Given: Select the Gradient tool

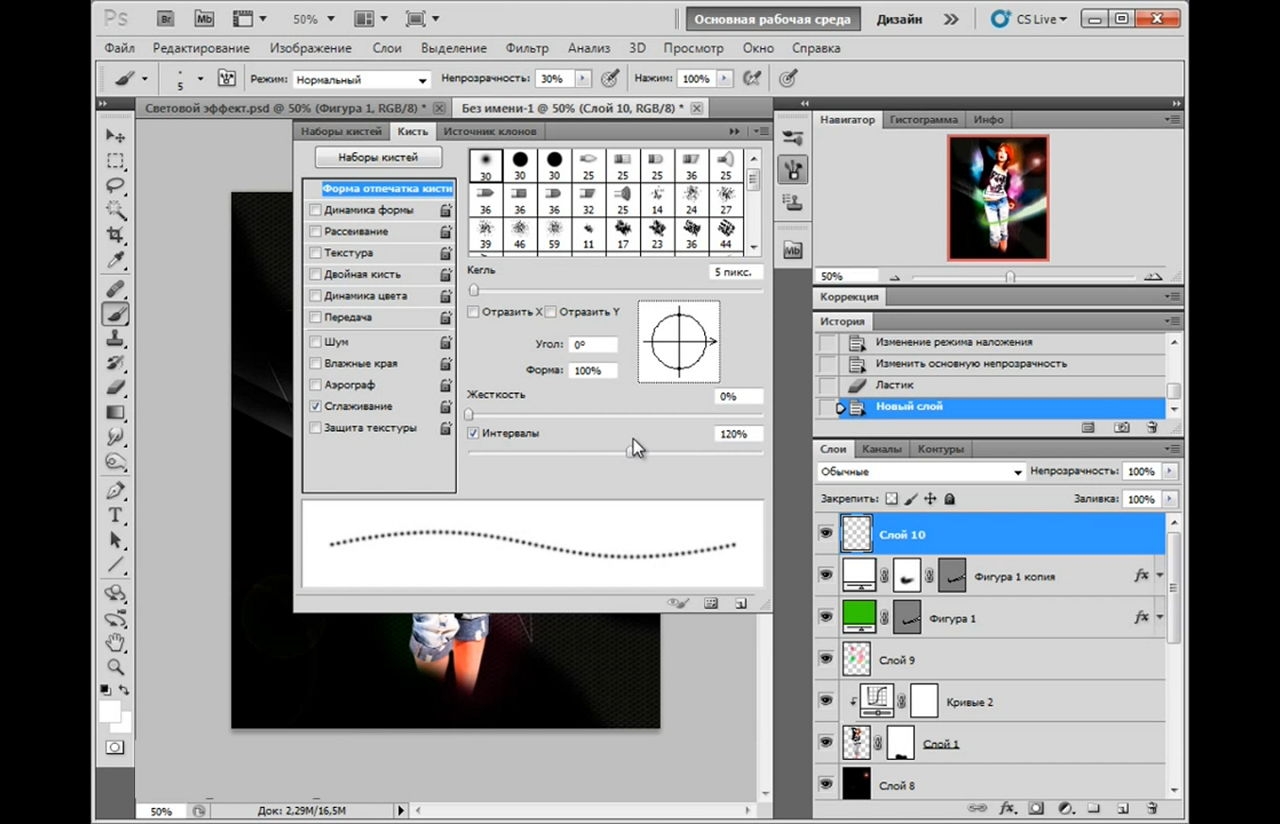Looking at the screenshot, I should 116,412.
